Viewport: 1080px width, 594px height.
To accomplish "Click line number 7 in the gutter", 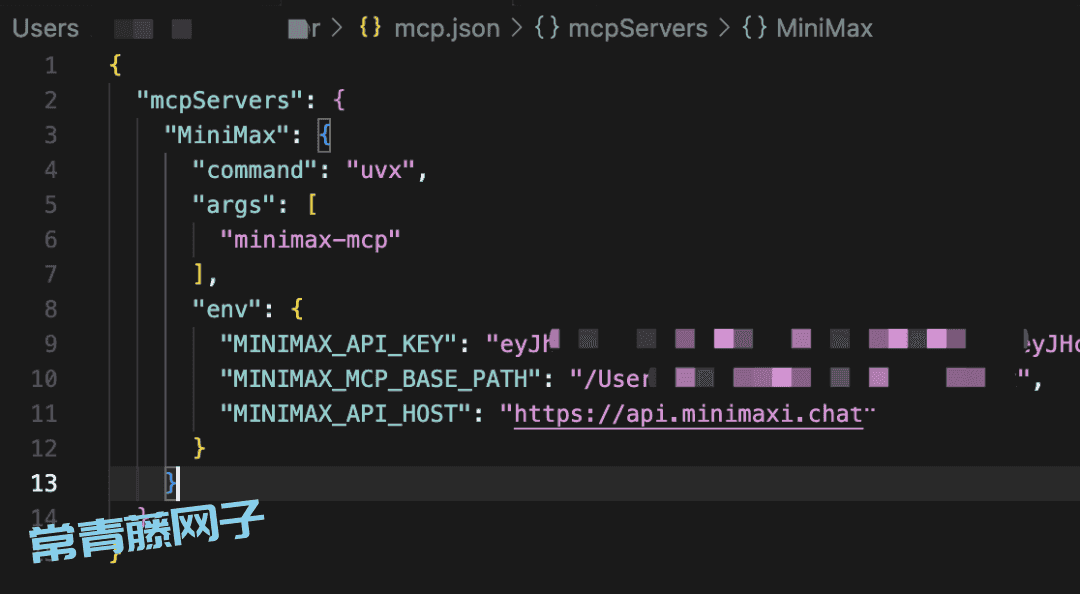I will tap(50, 275).
